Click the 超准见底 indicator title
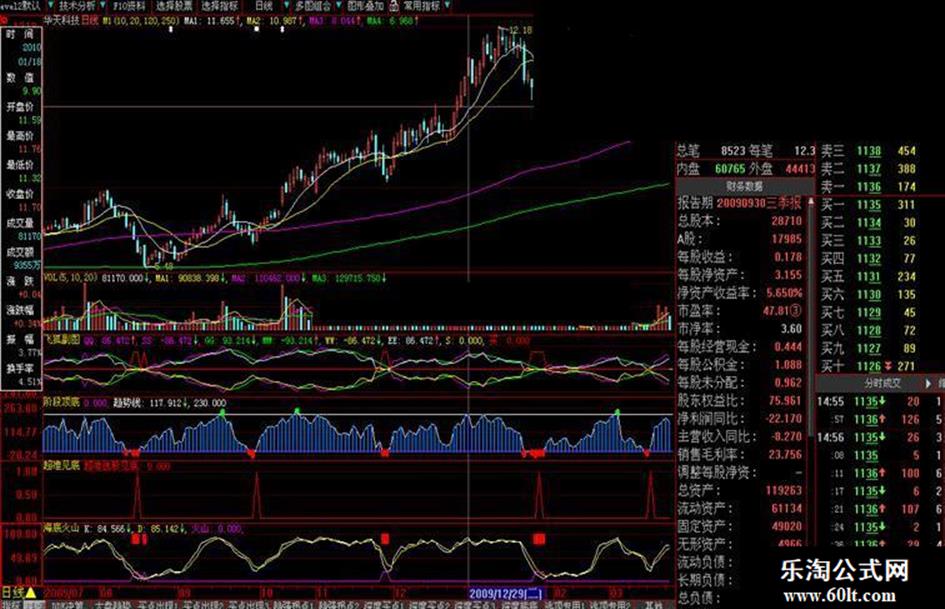This screenshot has height=609, width=945. pos(62,466)
